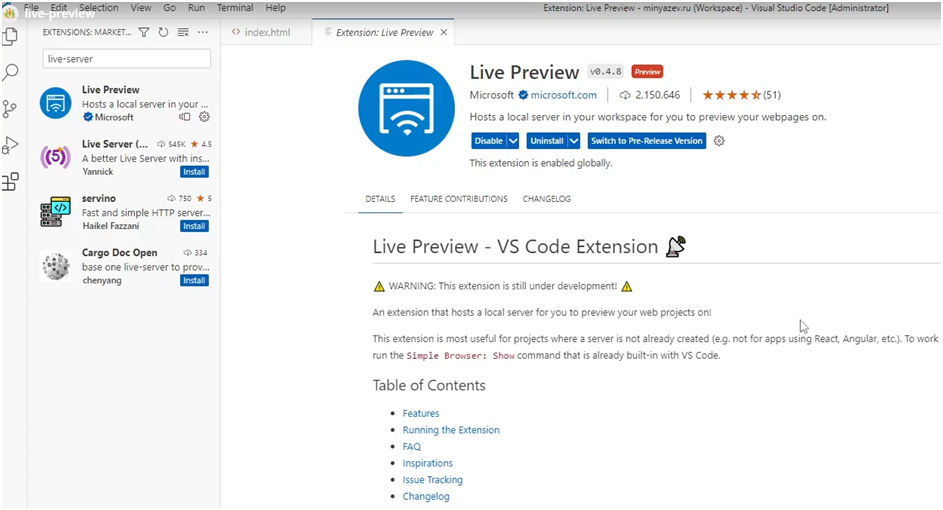This screenshot has width=943, height=510.
Task: Refresh the extensions marketplace list
Action: coord(163,32)
